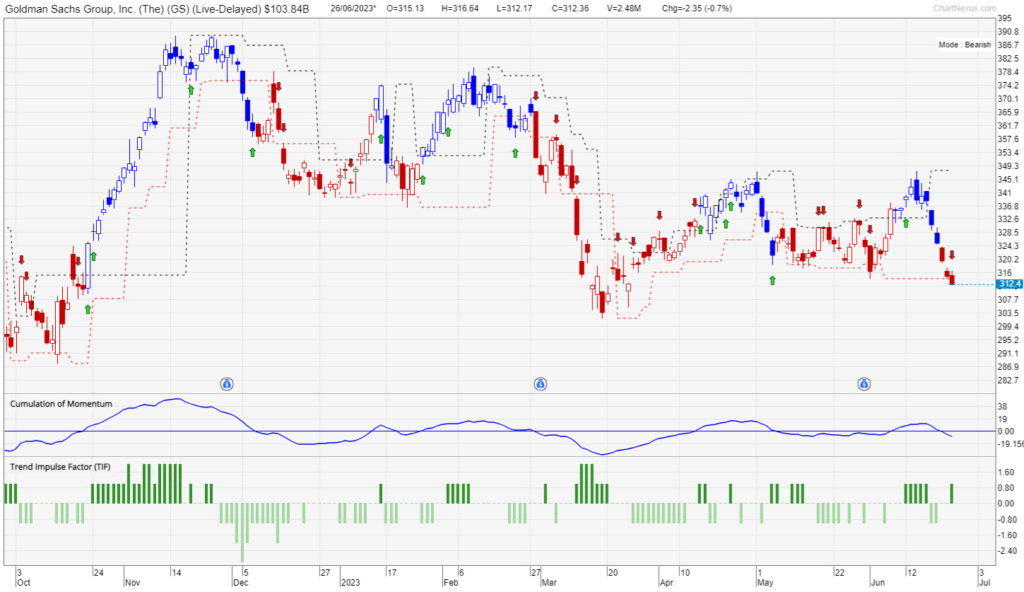This screenshot has width=1024, height=592.
Task: Click the 38 momentum axis value
Action: (1002, 406)
